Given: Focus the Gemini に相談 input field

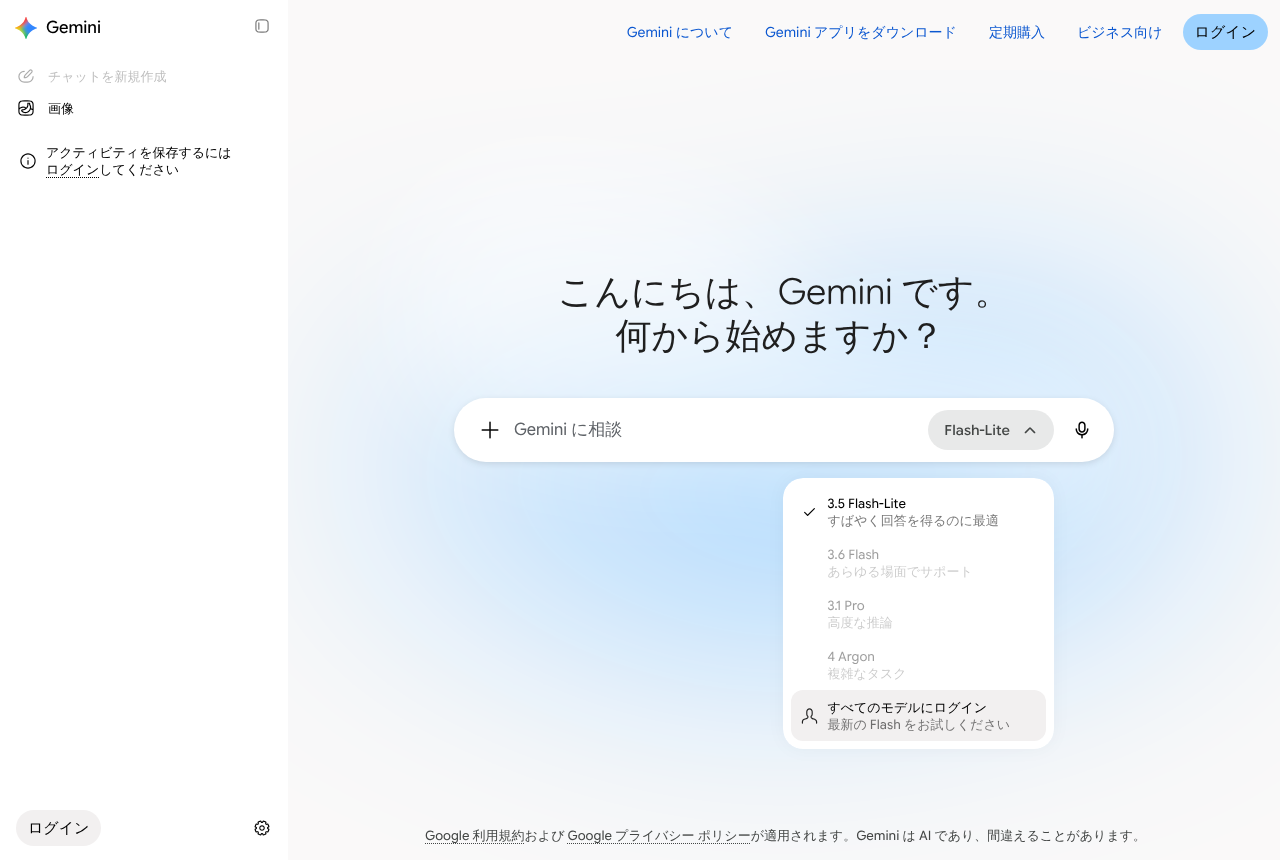Looking at the screenshot, I should click(715, 430).
